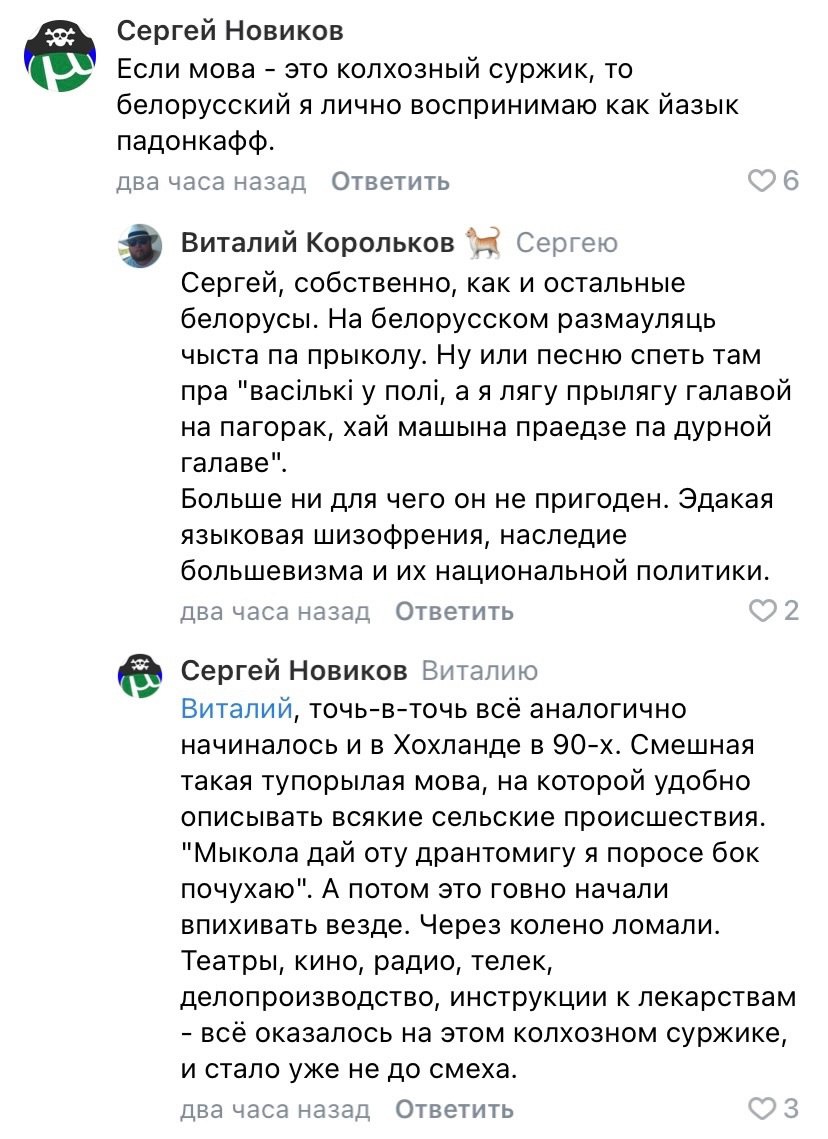Reply to the last comment in thread
Screen dimensions: 828x1139
coord(454,1108)
